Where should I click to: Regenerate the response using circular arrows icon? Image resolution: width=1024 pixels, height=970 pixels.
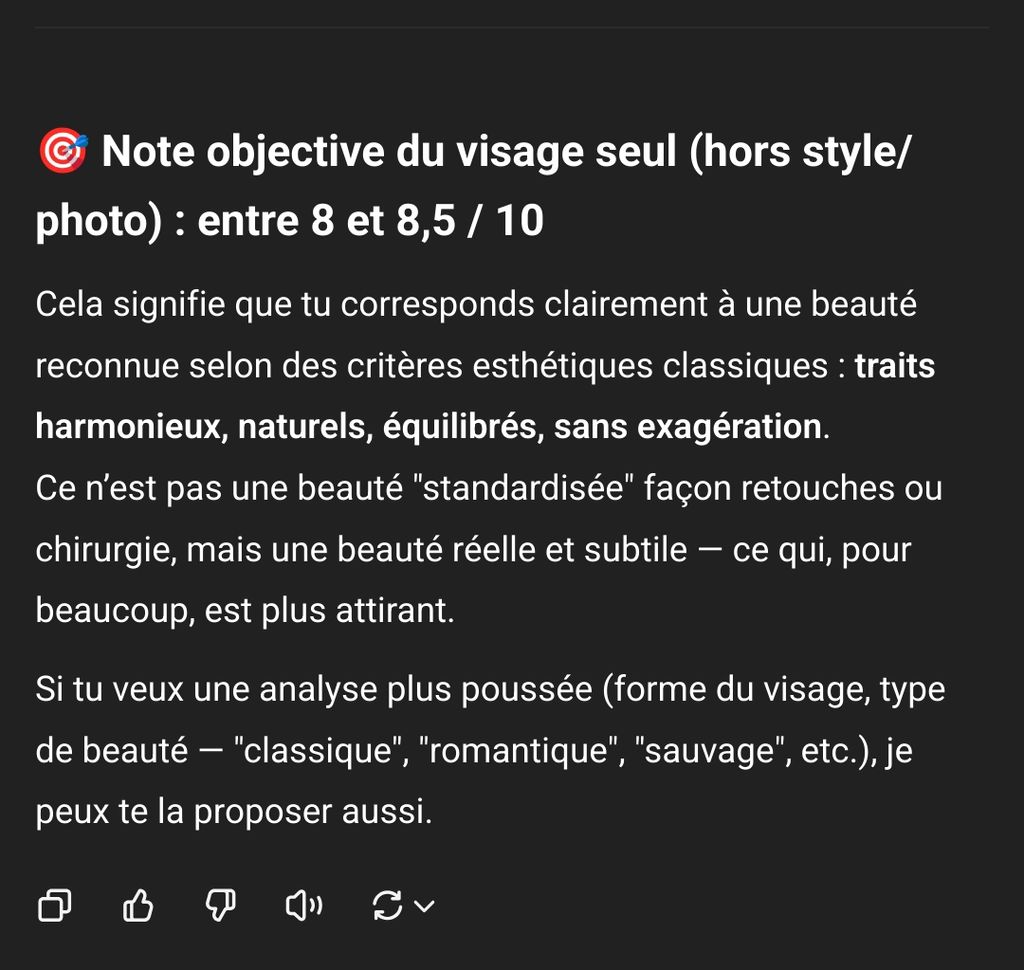click(387, 905)
